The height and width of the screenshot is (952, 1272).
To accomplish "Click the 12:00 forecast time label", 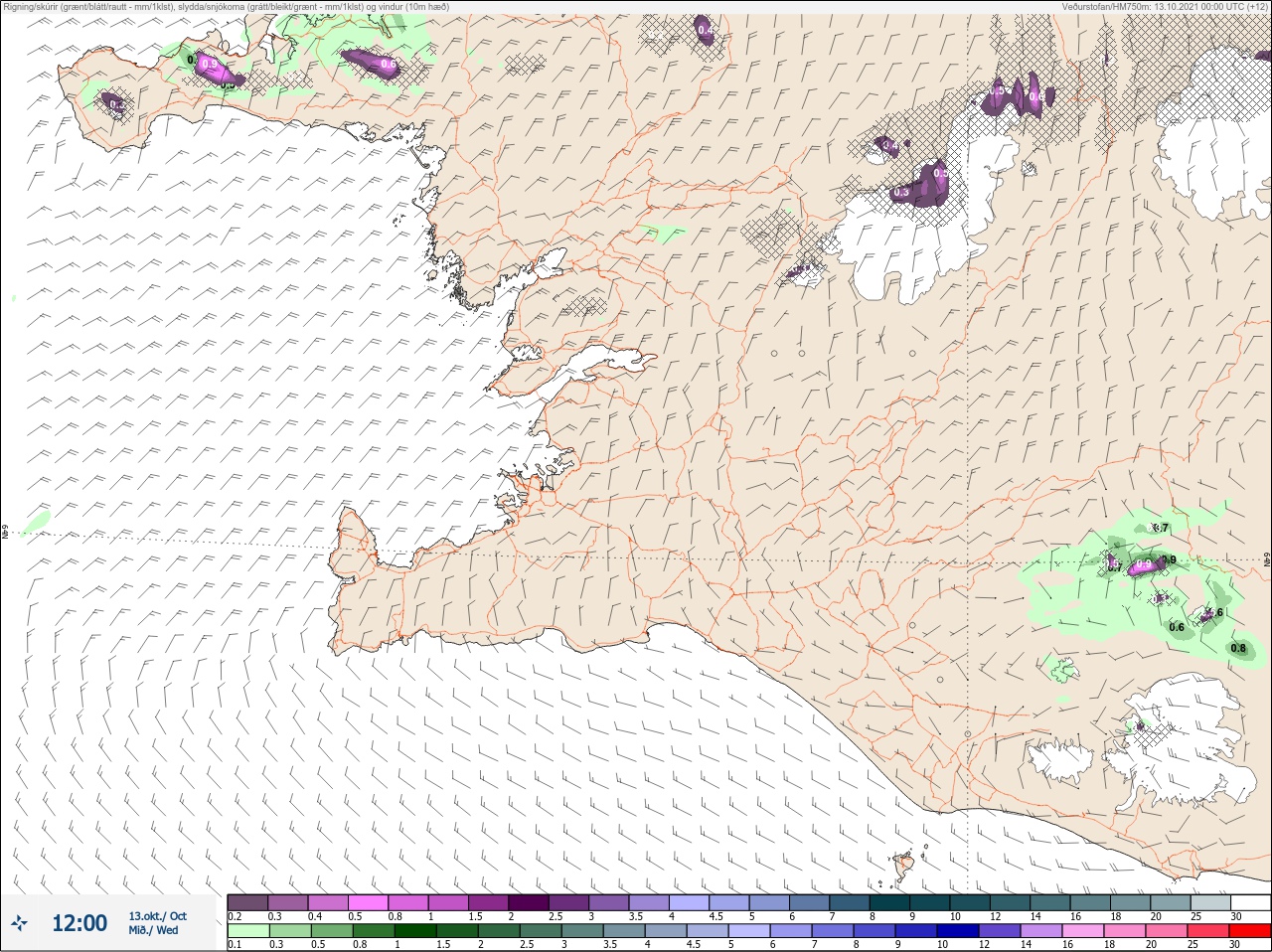I will coord(79,923).
